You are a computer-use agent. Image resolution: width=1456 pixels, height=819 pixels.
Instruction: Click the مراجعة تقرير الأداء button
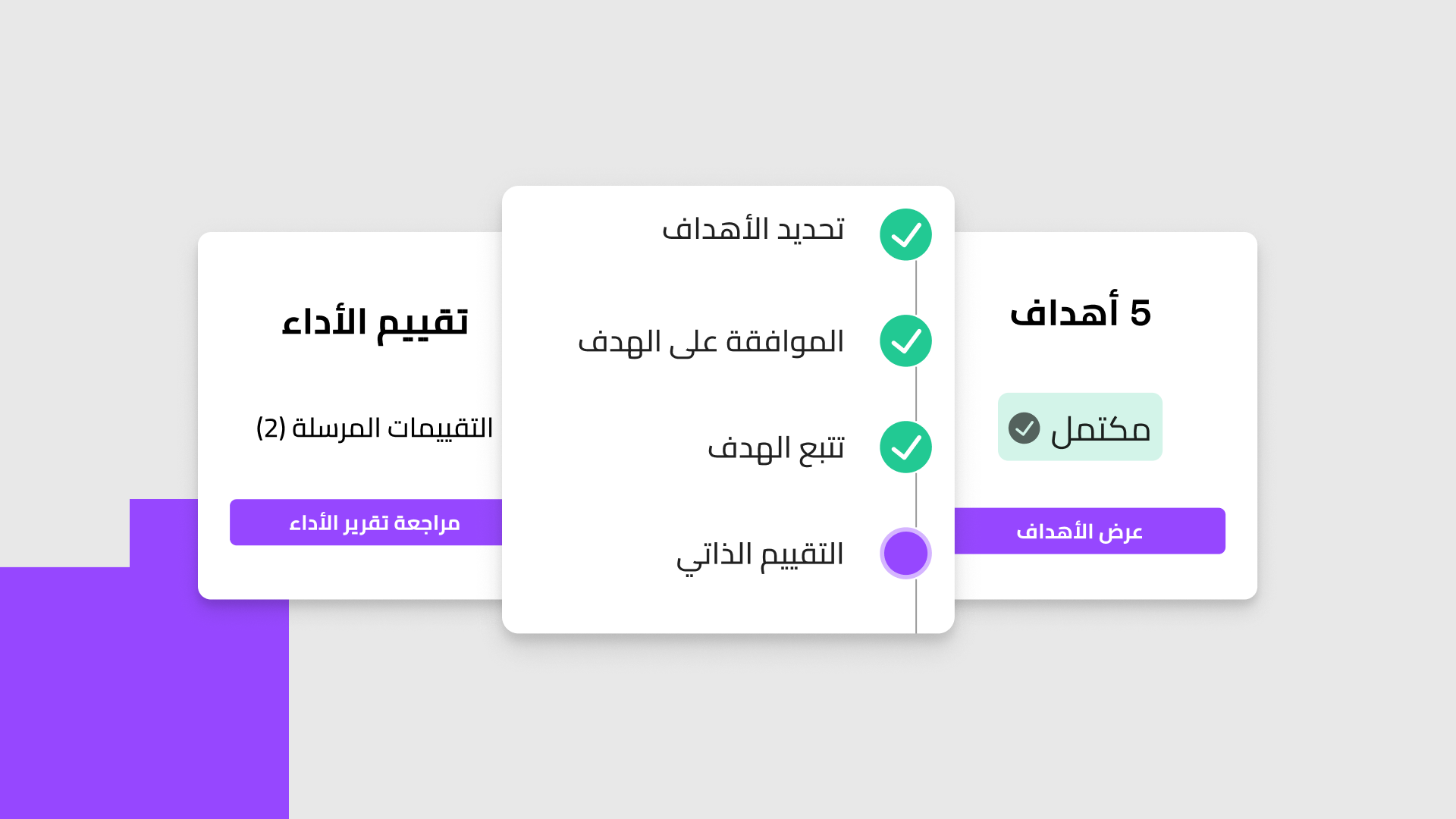[x=368, y=522]
